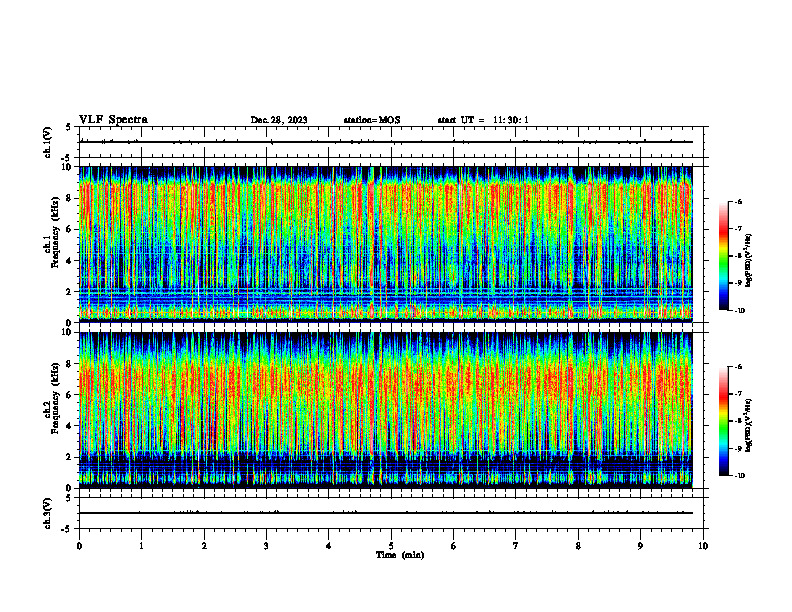
Task: Click the 2 kHz tick on ch.2 frequency axis
Action: coord(70,457)
